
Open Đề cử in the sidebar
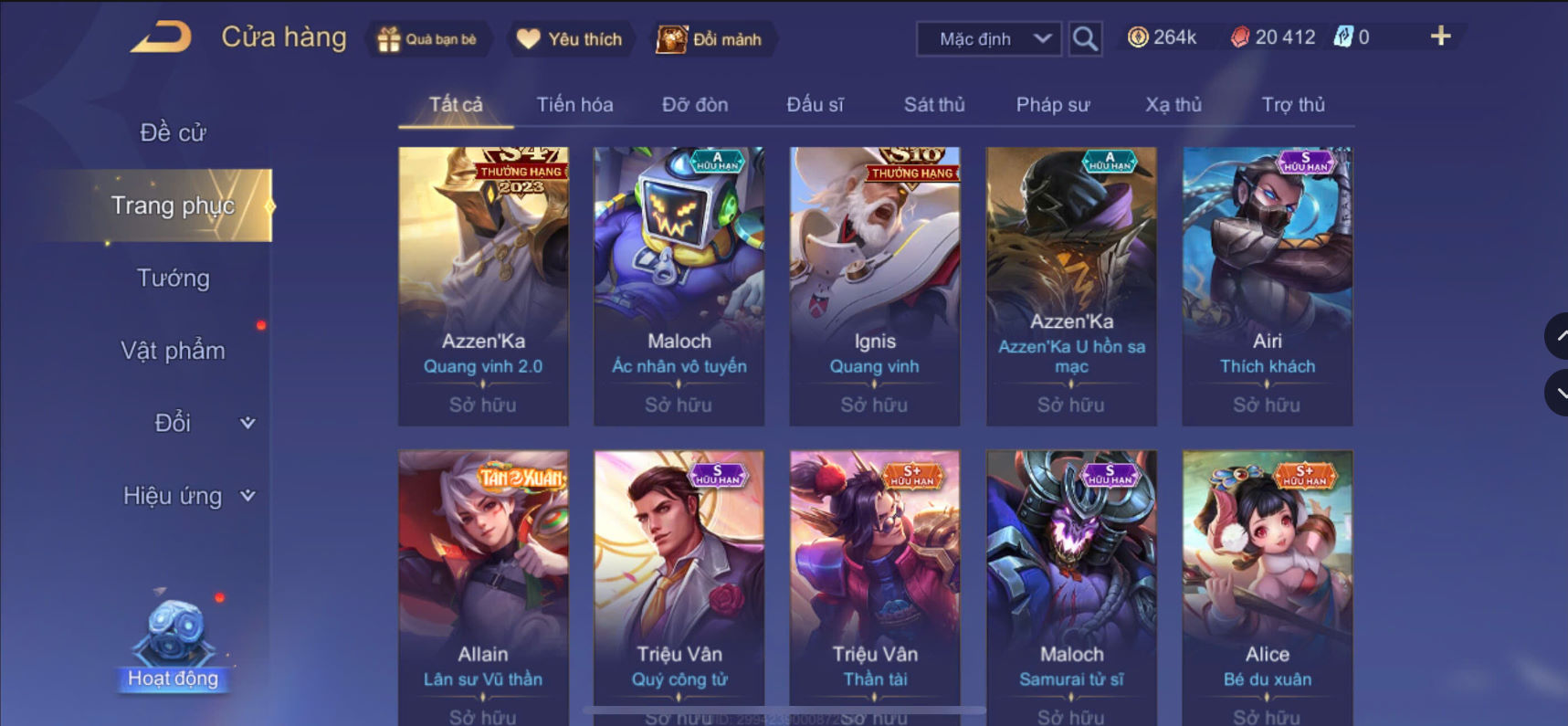(x=174, y=132)
